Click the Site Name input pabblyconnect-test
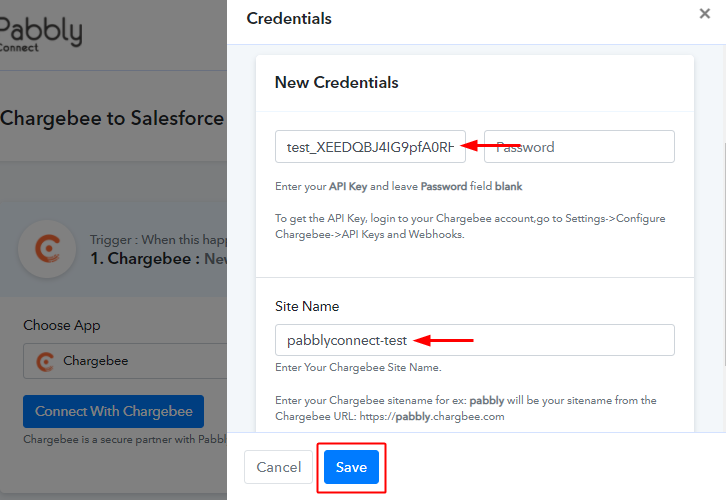The height and width of the screenshot is (500, 726). tap(475, 340)
